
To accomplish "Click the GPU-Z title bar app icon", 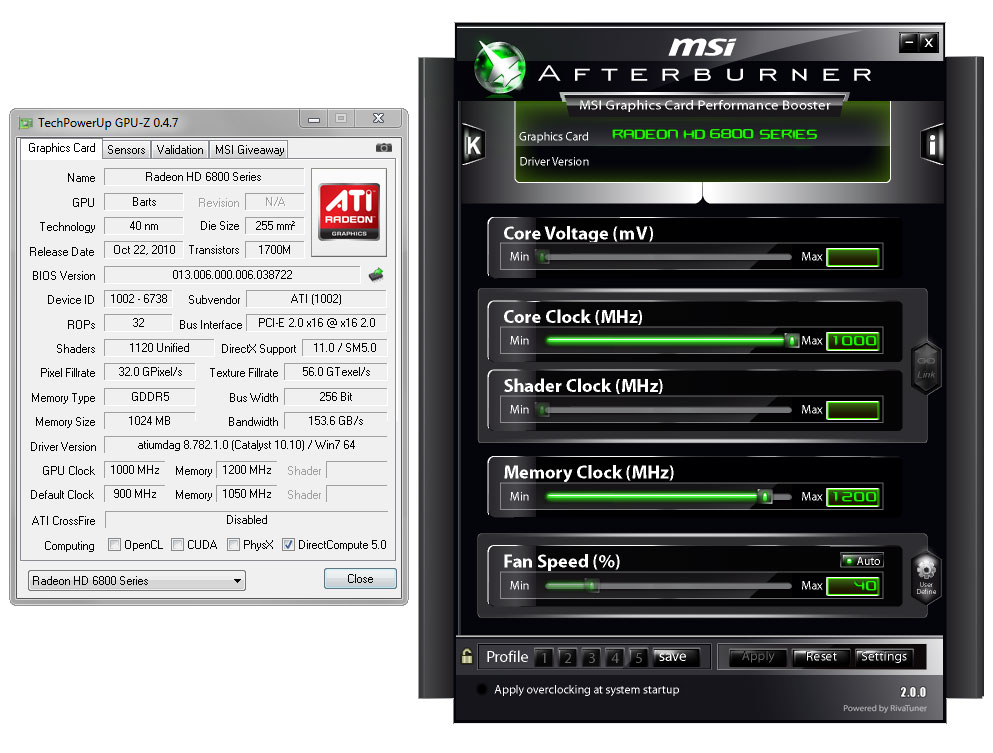I will pyautogui.click(x=26, y=123).
